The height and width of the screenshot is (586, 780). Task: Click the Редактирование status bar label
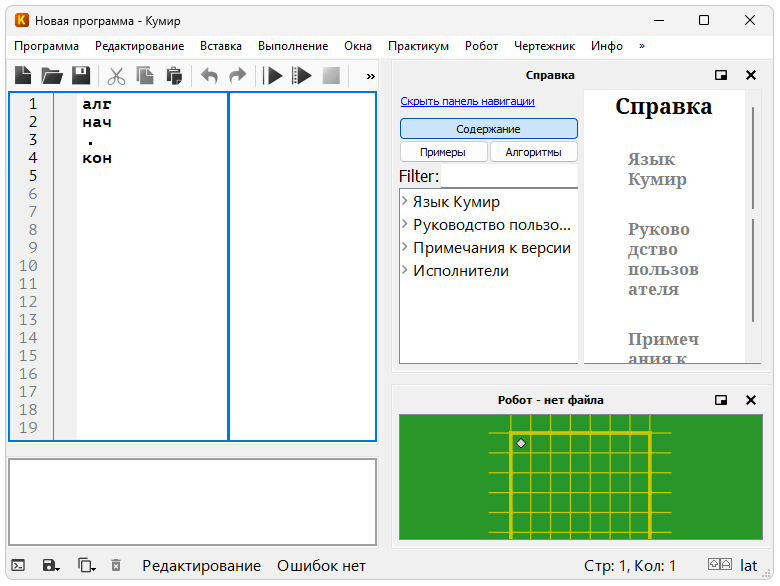pyautogui.click(x=201, y=566)
